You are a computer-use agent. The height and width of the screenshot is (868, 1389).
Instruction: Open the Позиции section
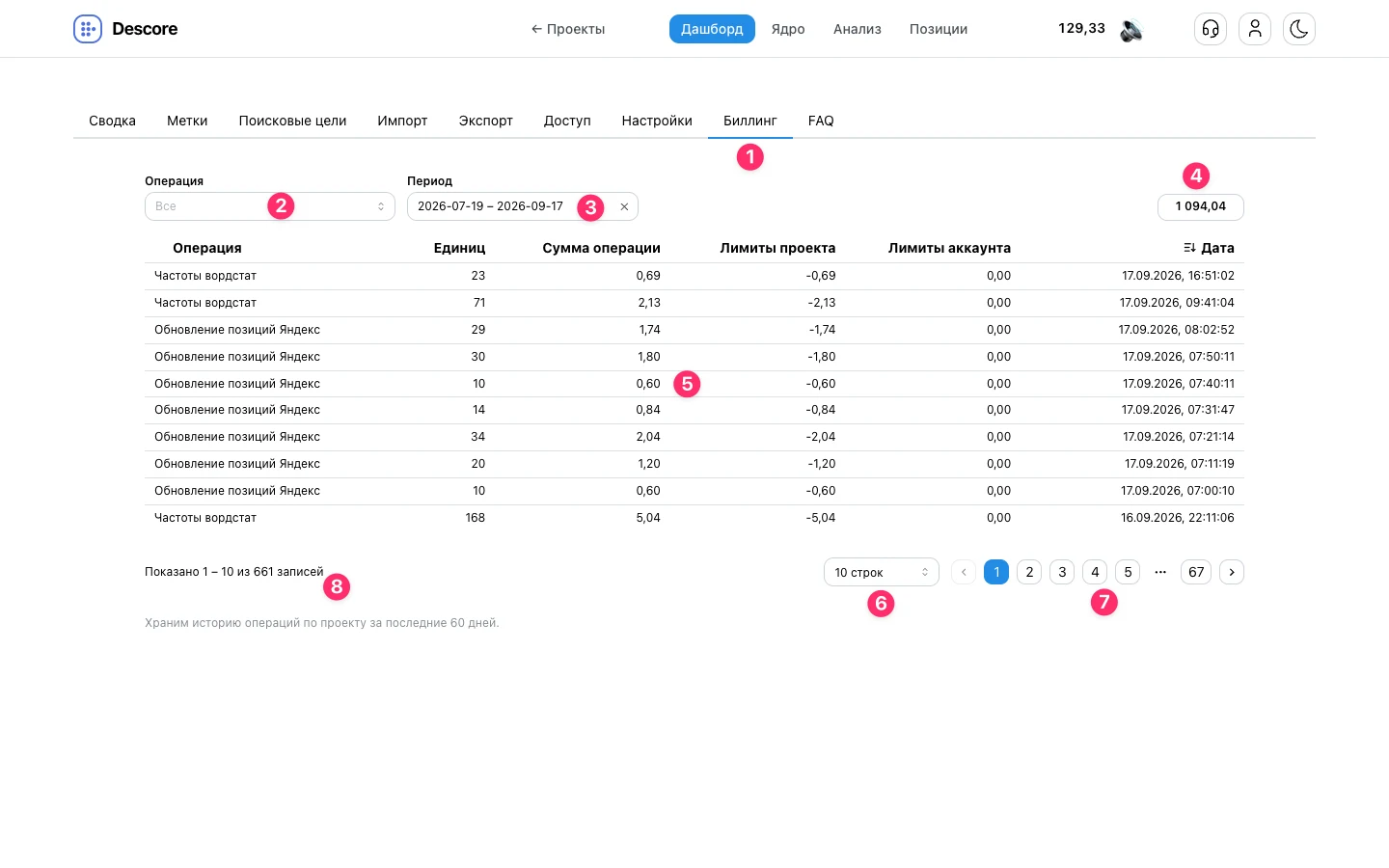[x=939, y=29]
